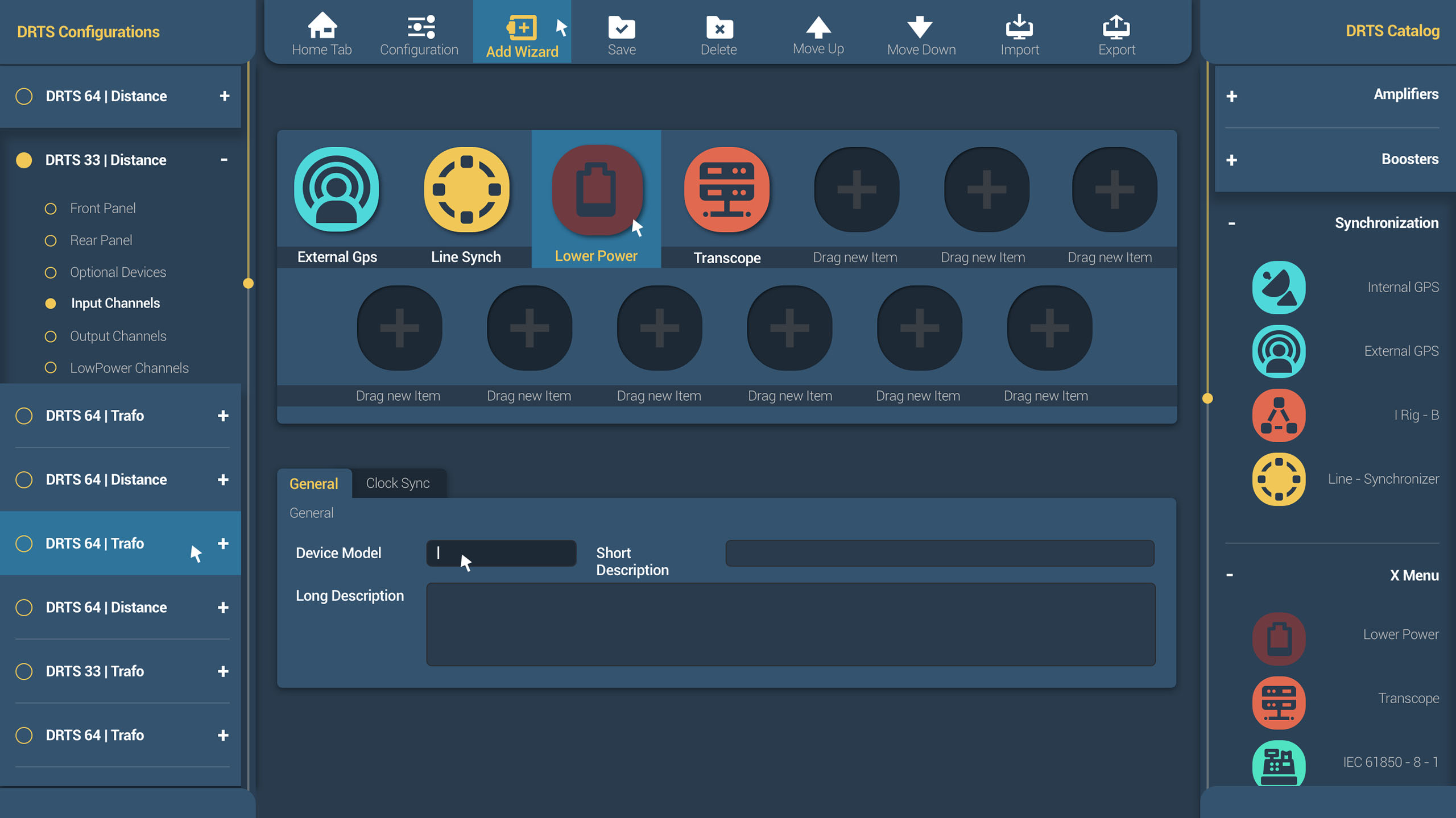Collapse the DRTS 33 | Distance configuration
The width and height of the screenshot is (1456, 818).
tap(224, 160)
